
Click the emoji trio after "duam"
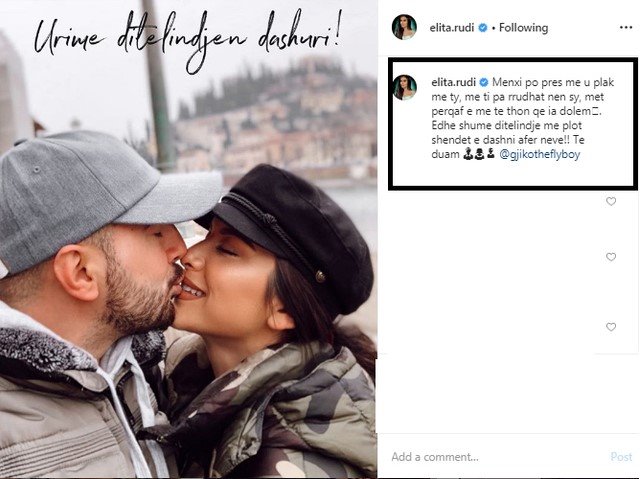479,154
